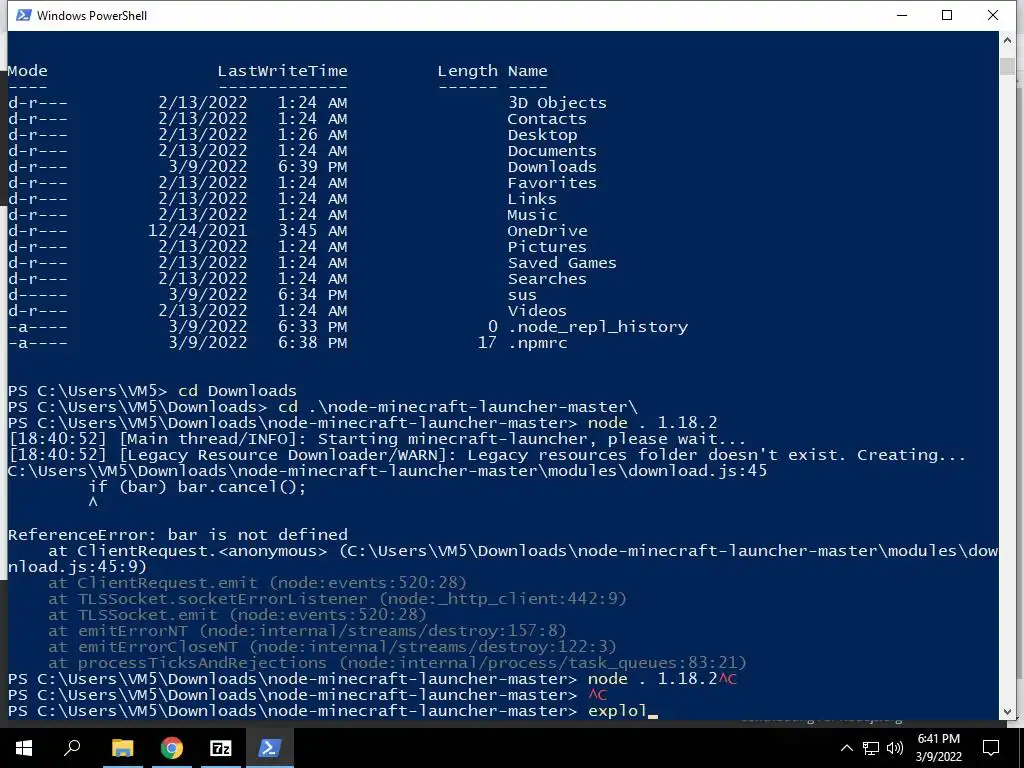Click the scrollbar up arrow
1024x768 pixels.
[x=1007, y=40]
